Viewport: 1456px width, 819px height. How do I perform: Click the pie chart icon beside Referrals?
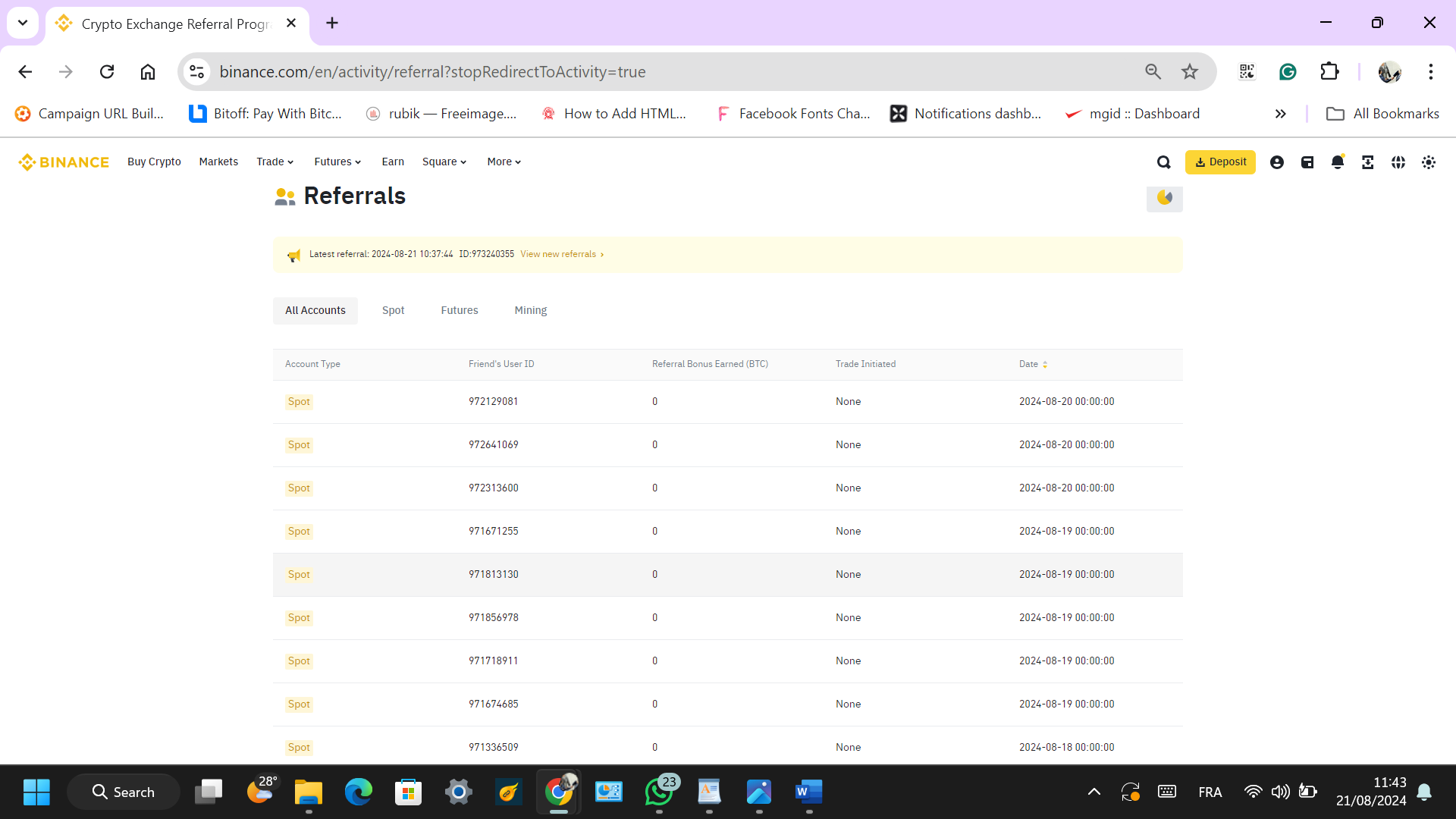point(1165,198)
